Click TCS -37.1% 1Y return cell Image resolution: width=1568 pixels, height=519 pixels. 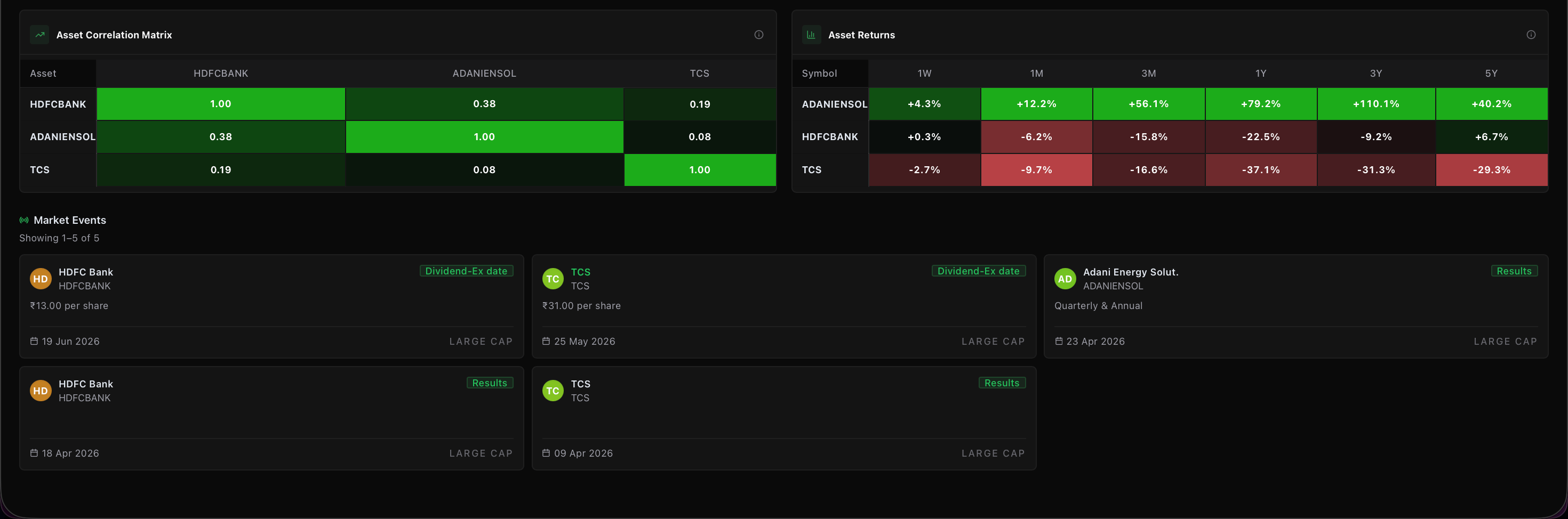(1261, 170)
